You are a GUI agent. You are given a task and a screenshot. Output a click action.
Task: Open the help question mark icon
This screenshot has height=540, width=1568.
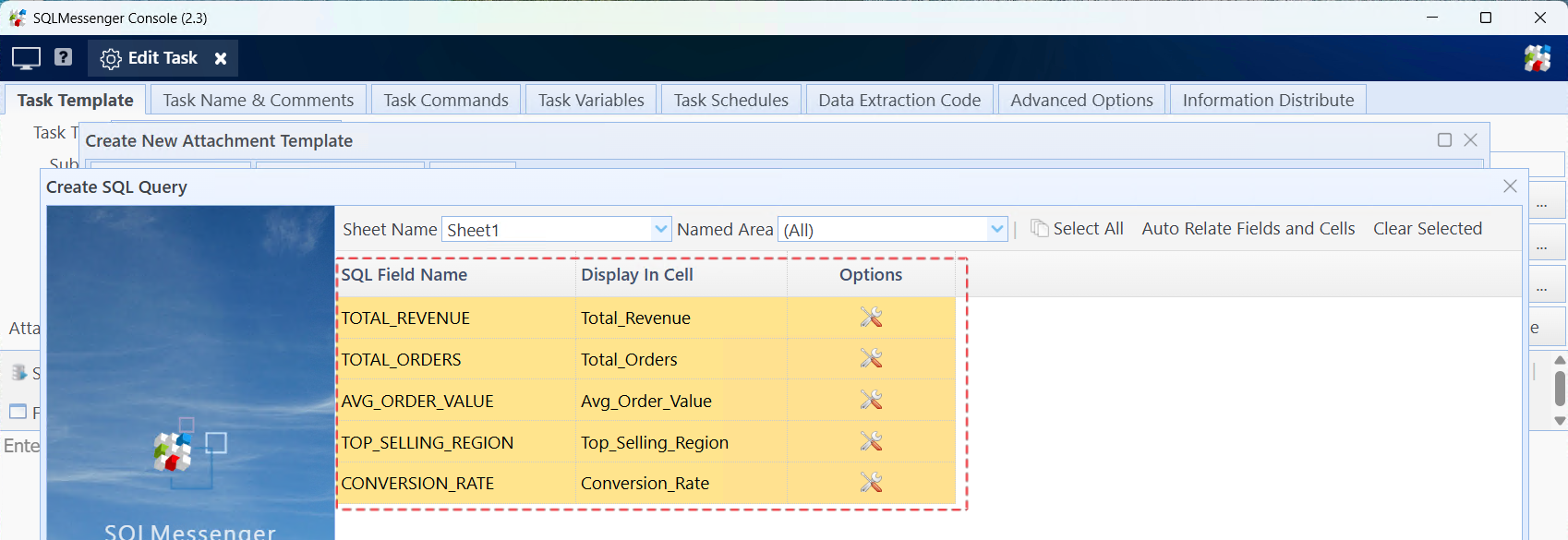[63, 57]
